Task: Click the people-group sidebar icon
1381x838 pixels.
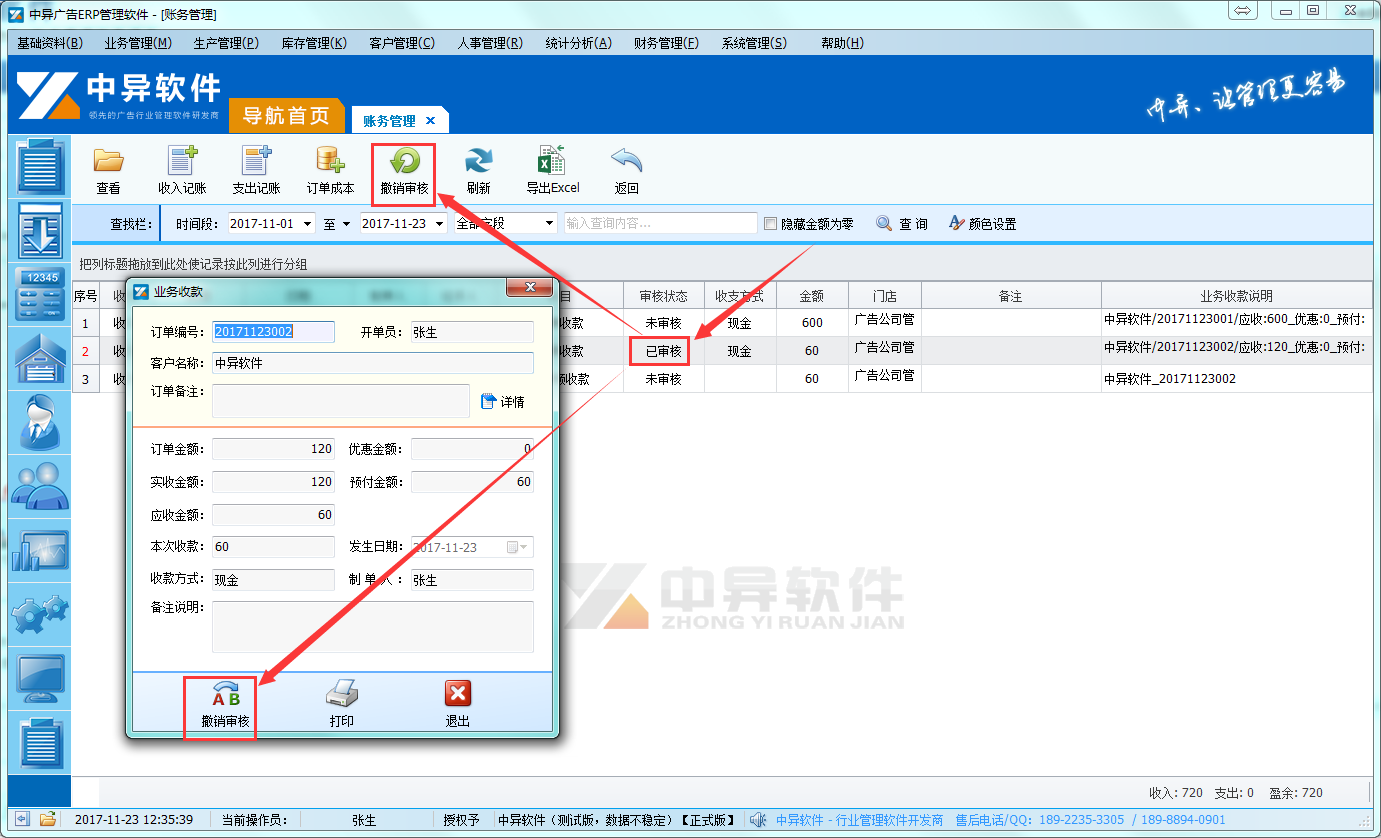Action: 41,487
